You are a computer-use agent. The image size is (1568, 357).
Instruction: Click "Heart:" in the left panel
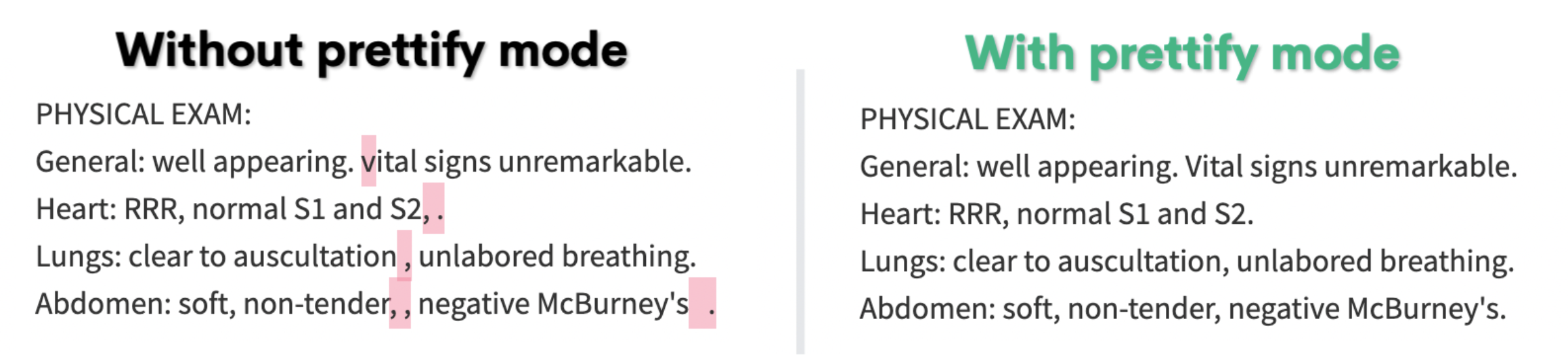[x=77, y=209]
